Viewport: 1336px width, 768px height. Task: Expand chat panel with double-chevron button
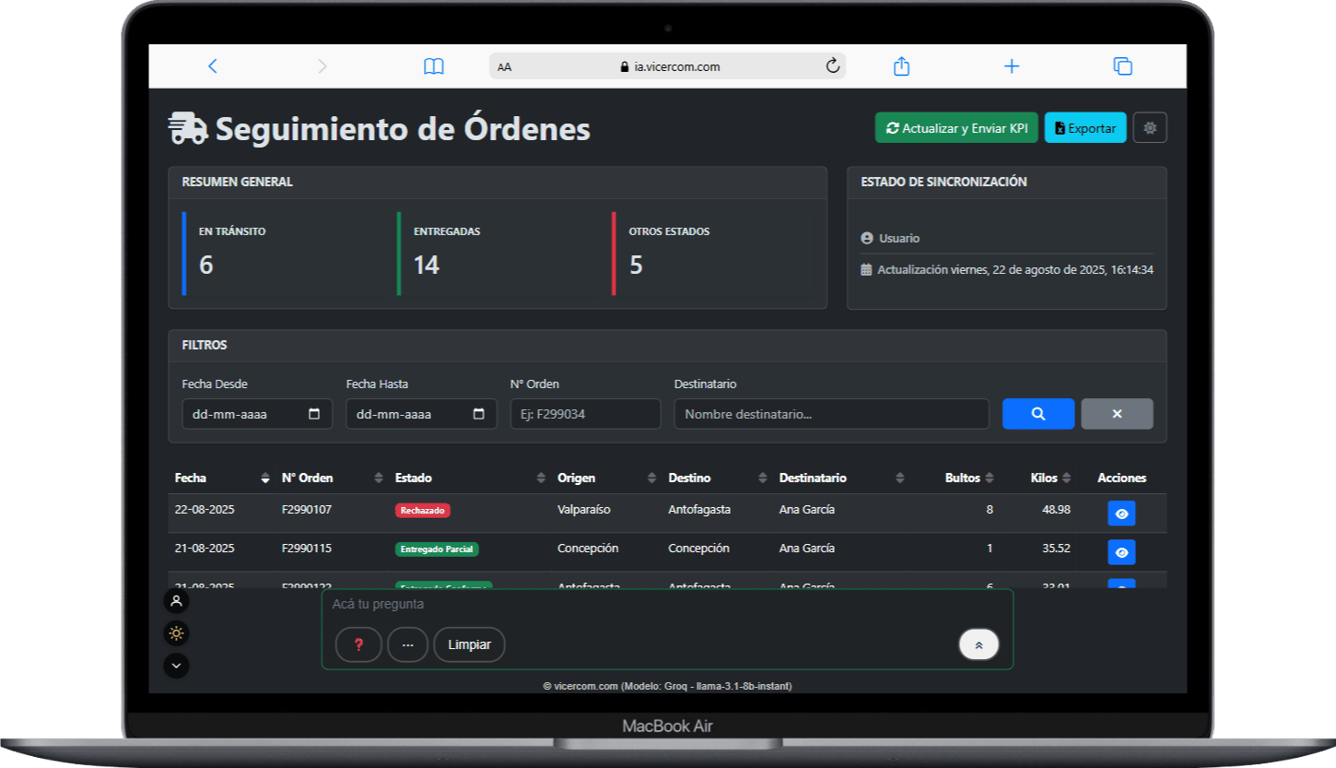(x=978, y=645)
